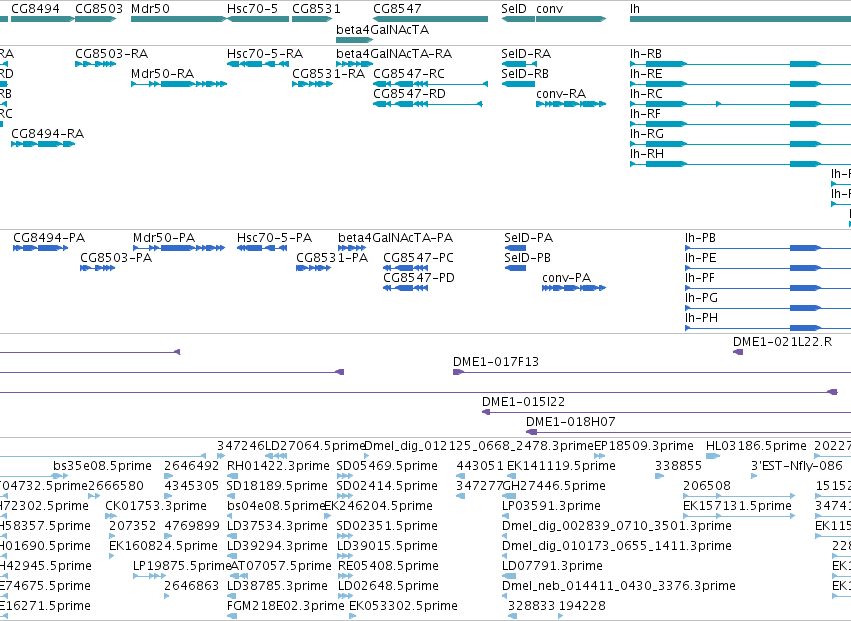This screenshot has height=621, width=851.
Task: Select the Ih gene label in top track
Action: click(634, 9)
